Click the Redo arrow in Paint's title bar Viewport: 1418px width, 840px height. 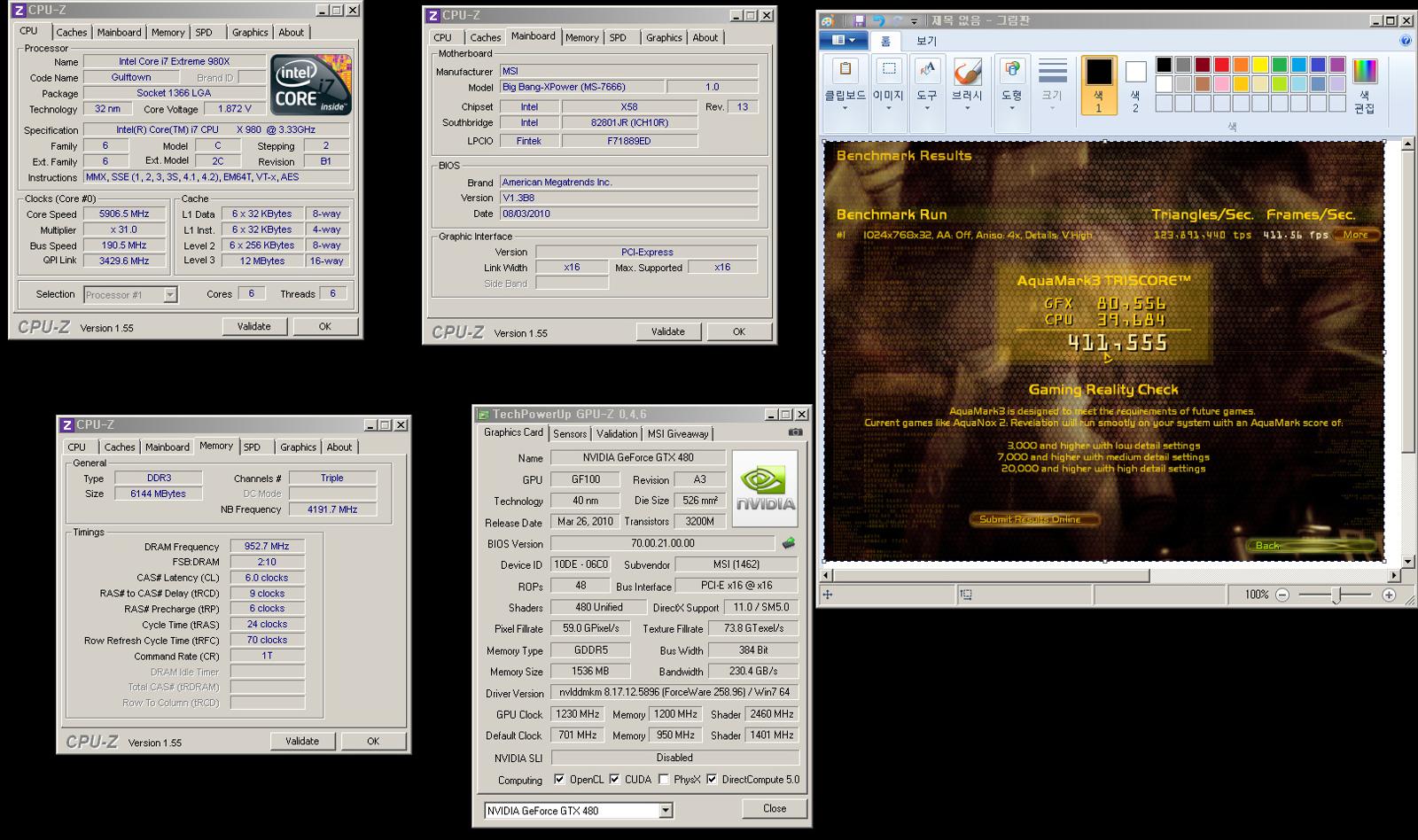(x=897, y=20)
